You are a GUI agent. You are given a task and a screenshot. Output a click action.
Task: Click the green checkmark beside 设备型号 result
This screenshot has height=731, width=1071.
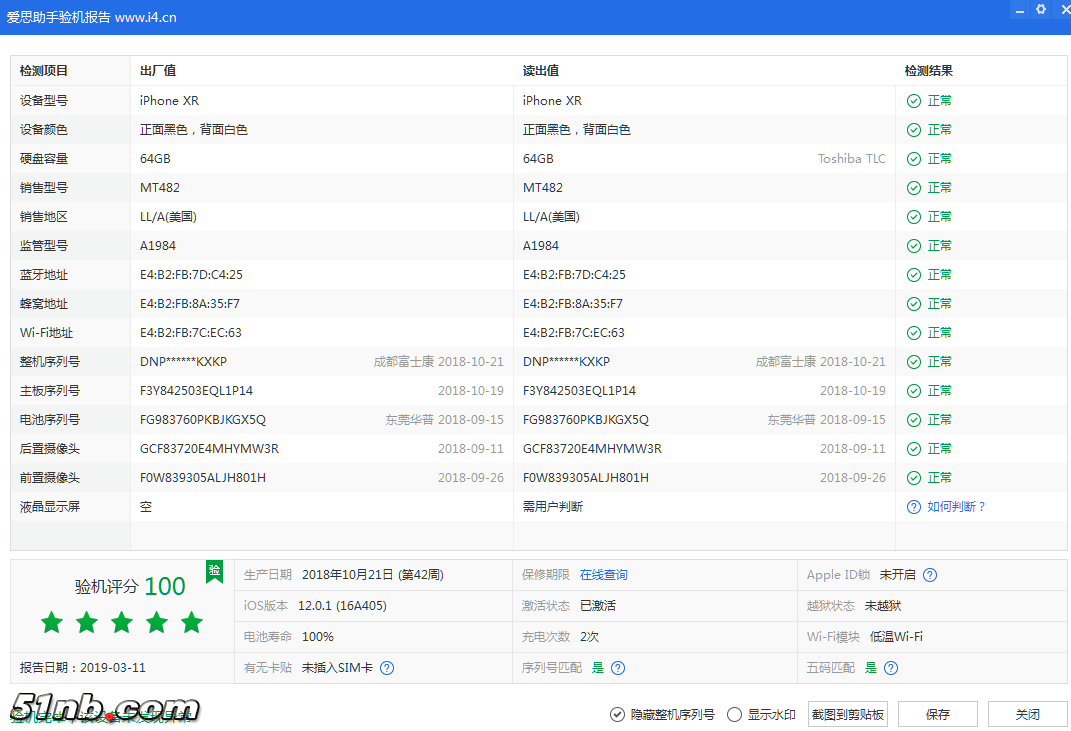click(913, 100)
